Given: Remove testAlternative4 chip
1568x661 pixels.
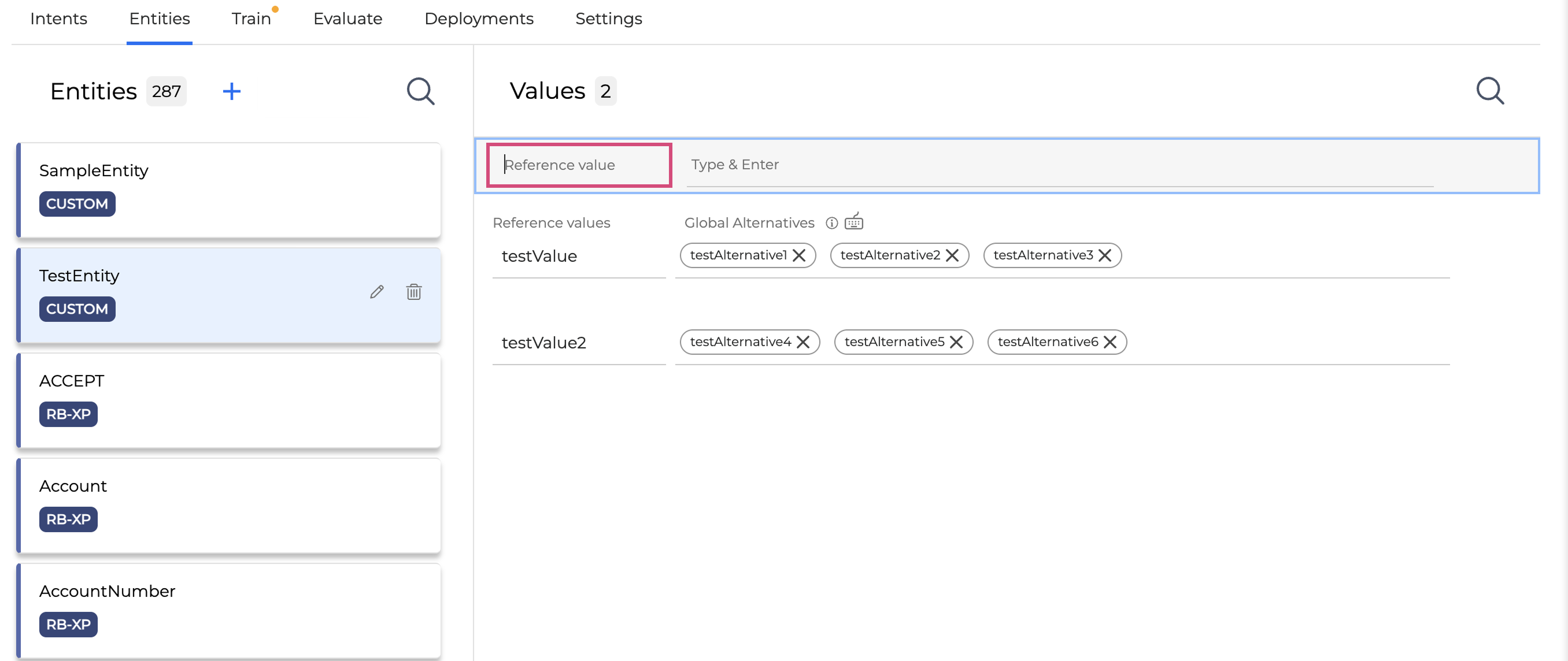Looking at the screenshot, I should pyautogui.click(x=803, y=343).
